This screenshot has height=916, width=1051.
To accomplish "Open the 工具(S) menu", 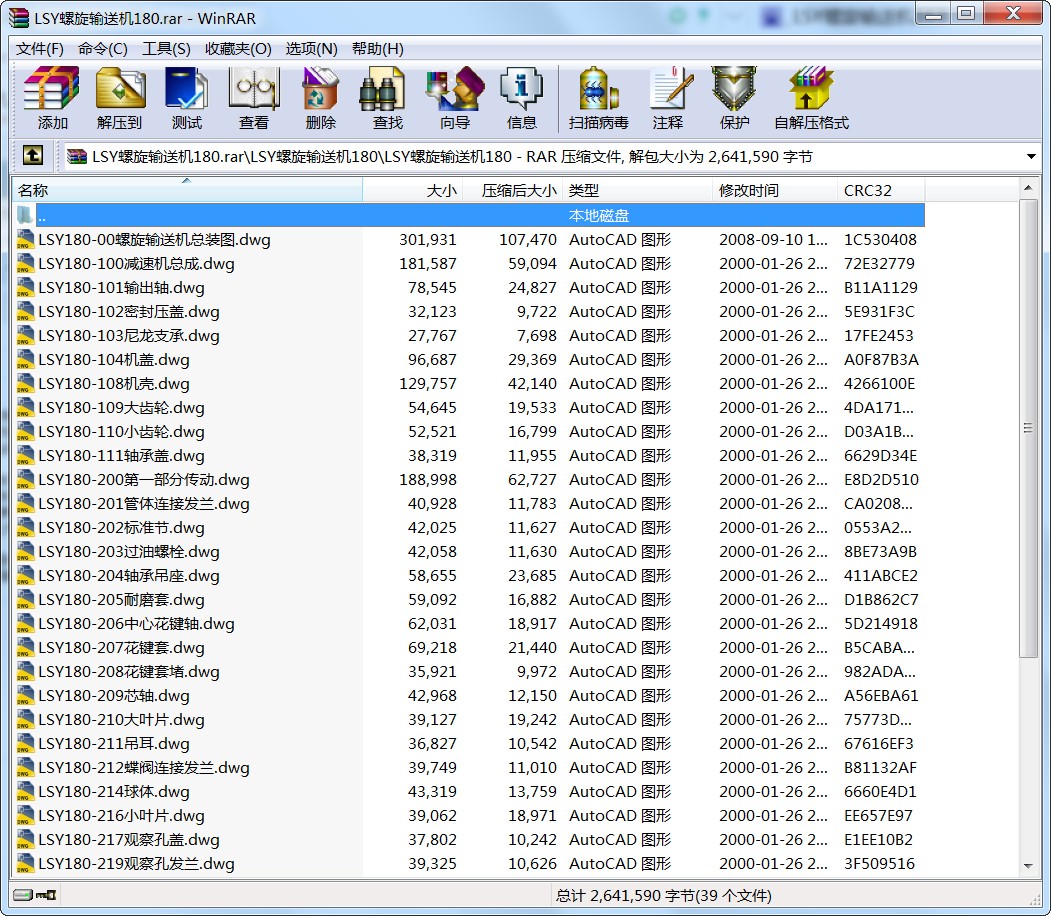I will [x=166, y=49].
